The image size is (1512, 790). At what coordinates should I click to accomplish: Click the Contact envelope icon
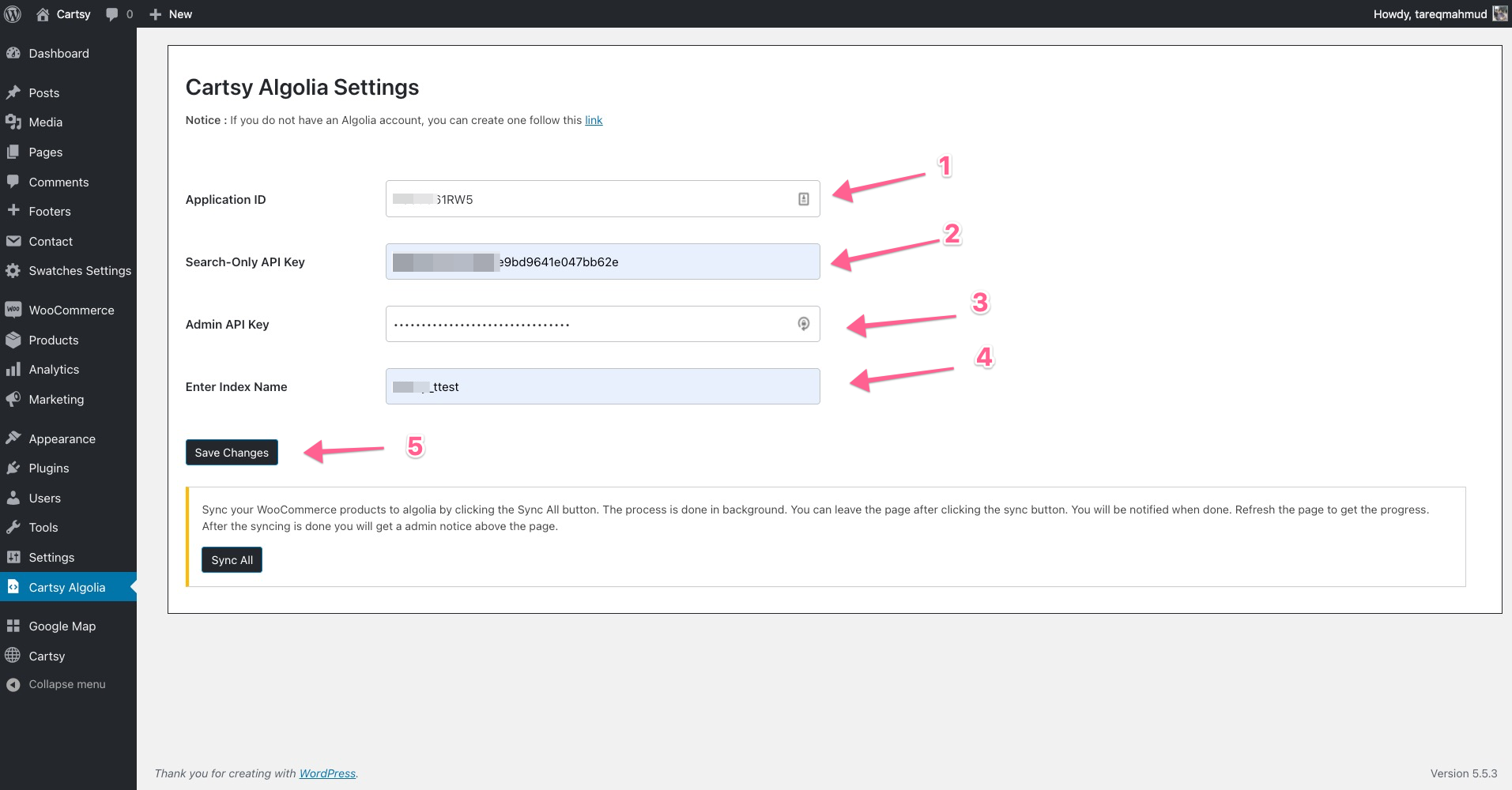coord(13,241)
